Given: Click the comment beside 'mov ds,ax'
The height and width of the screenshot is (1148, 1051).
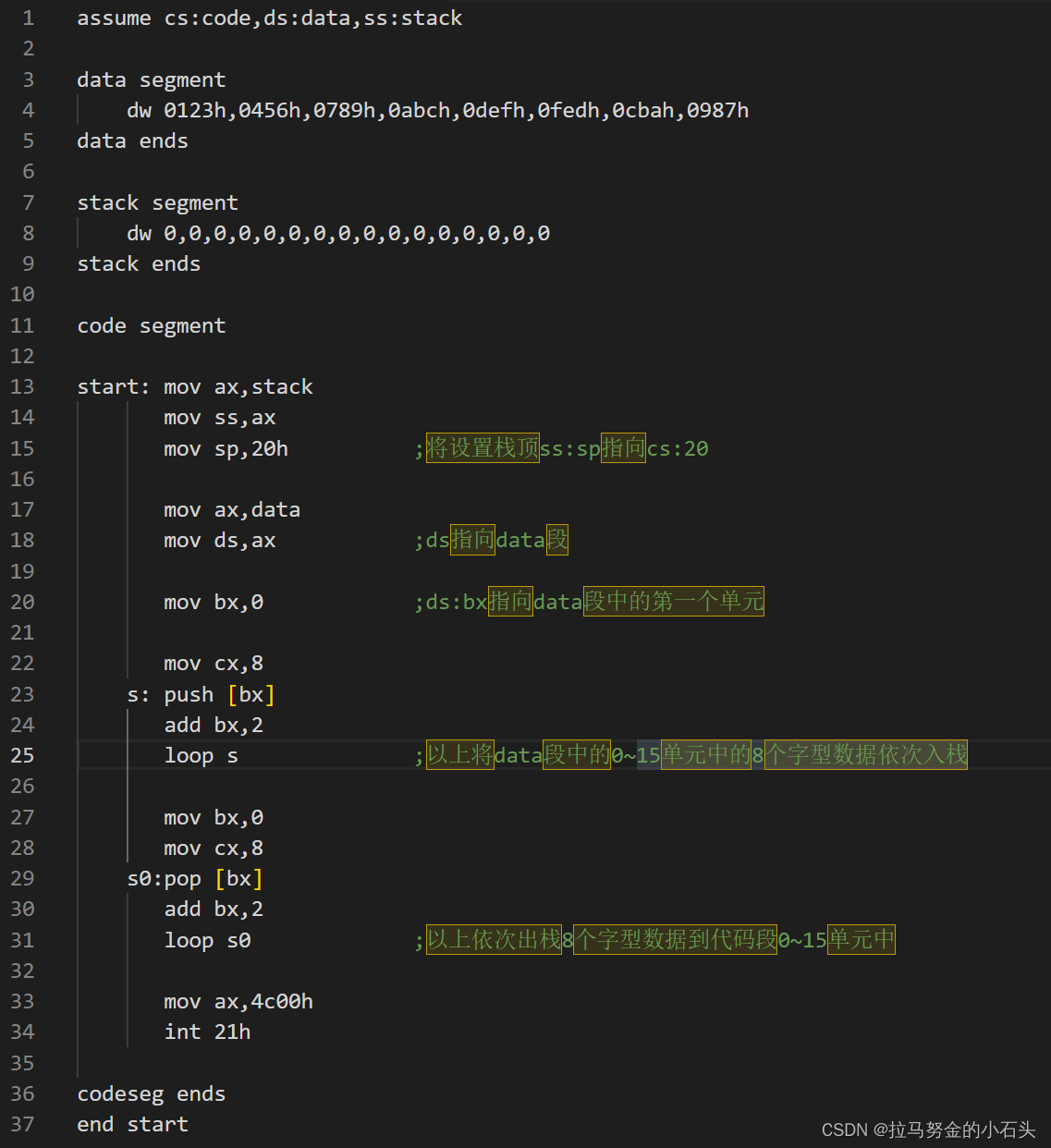Looking at the screenshot, I should [491, 540].
